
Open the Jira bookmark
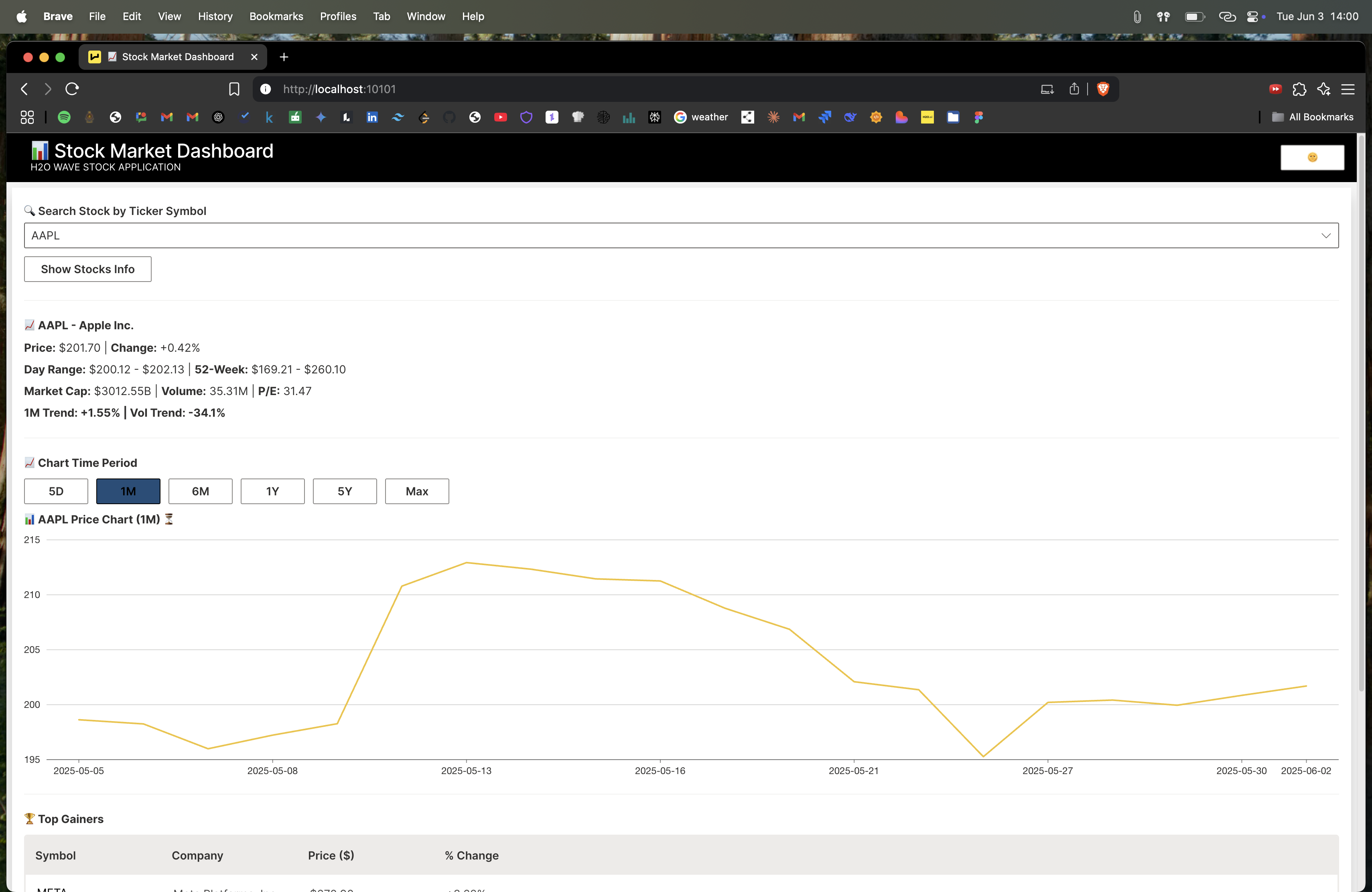pyautogui.click(x=825, y=117)
